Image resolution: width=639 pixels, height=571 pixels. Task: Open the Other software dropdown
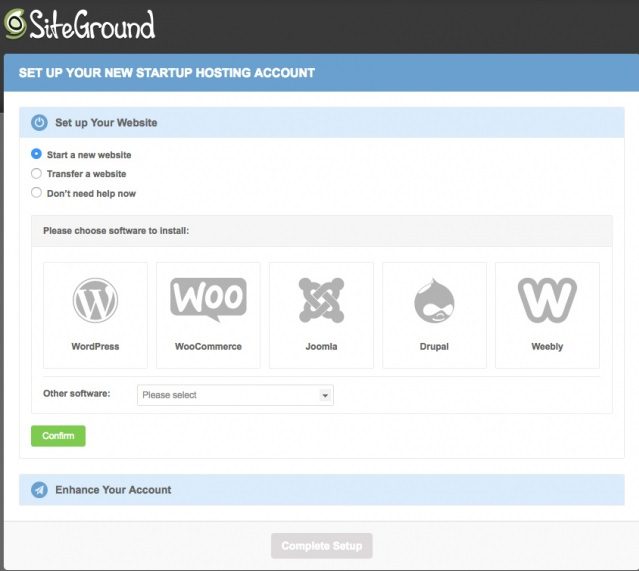click(x=235, y=395)
